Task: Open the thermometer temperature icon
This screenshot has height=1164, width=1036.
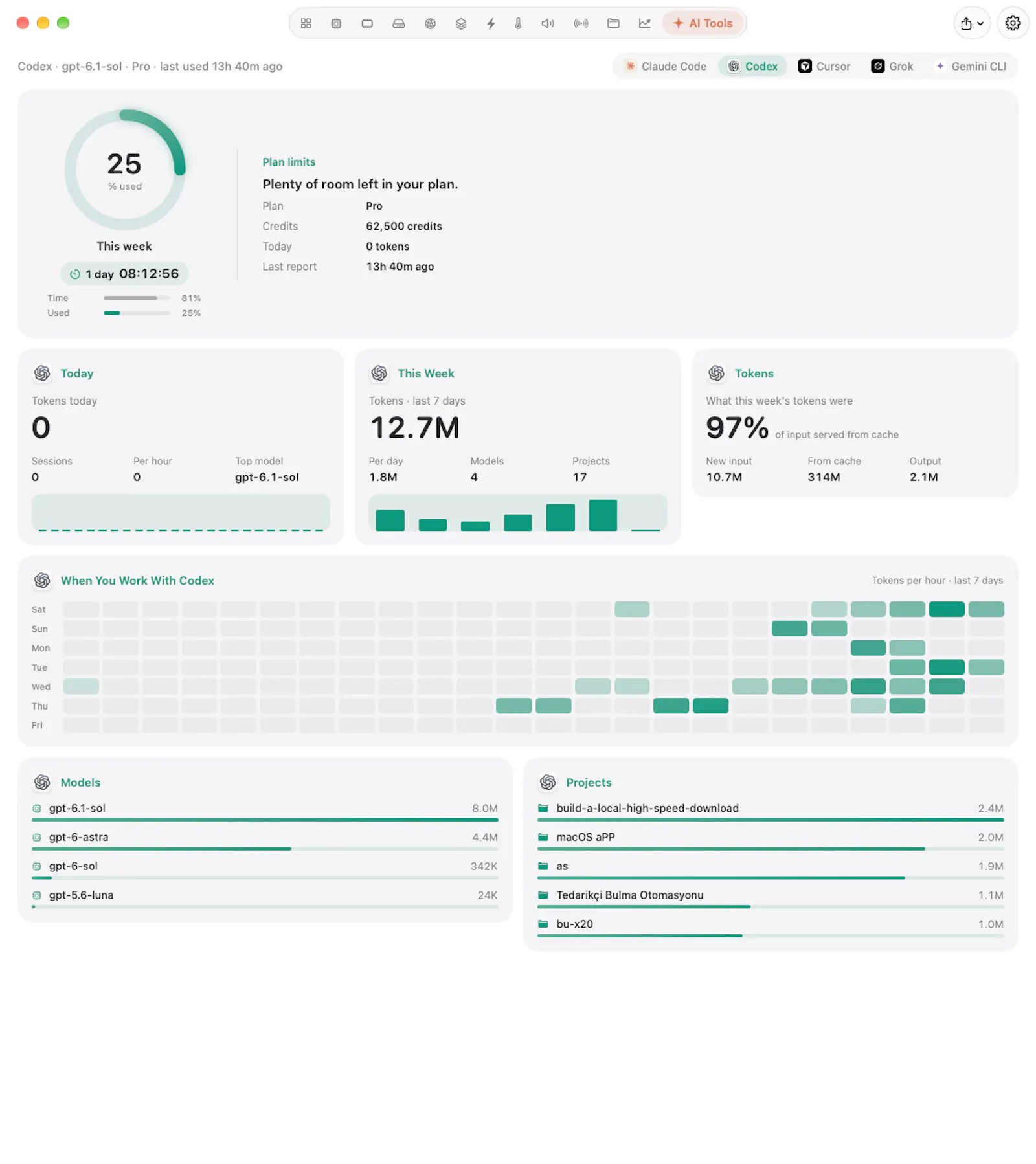Action: tap(518, 23)
